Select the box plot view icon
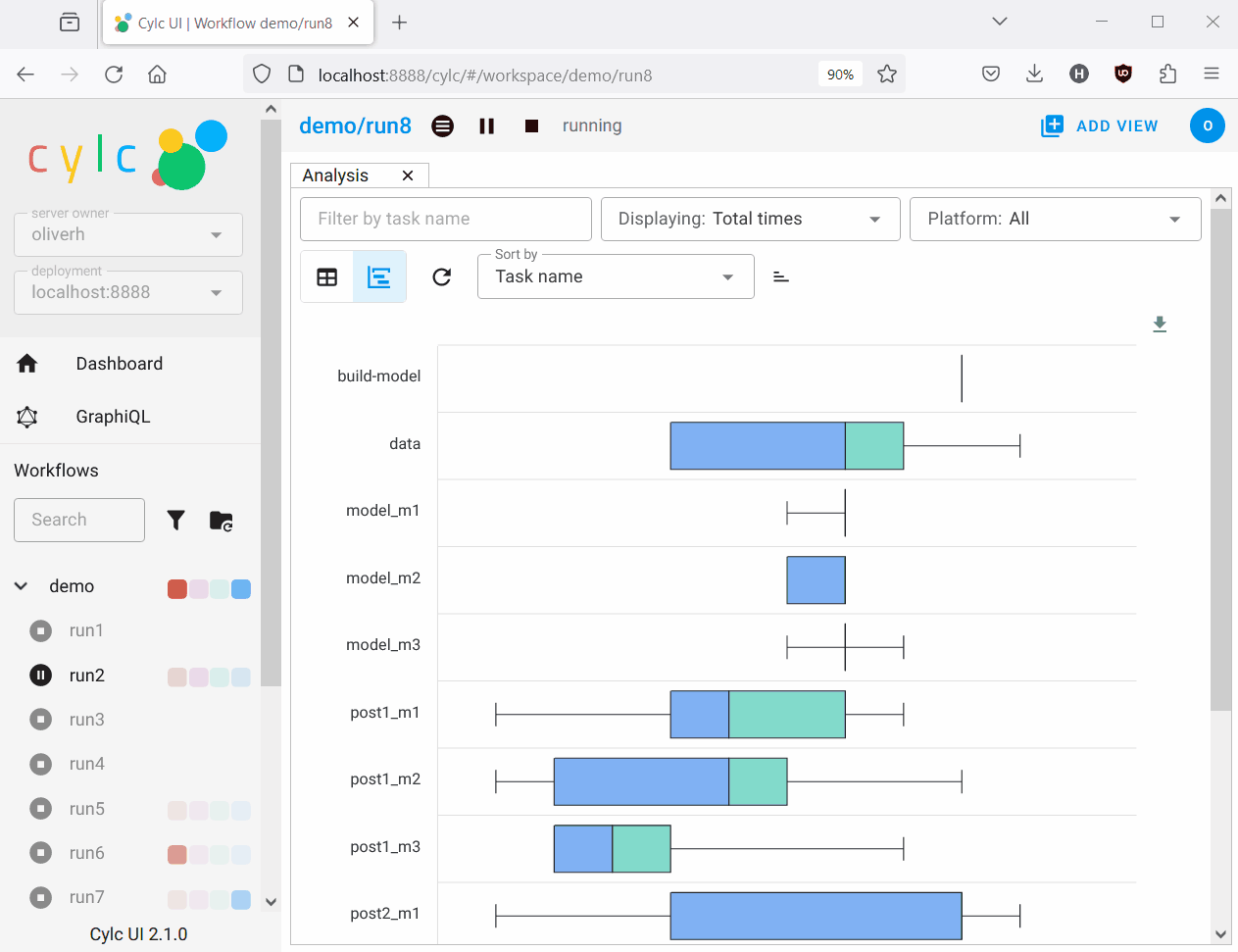Image resolution: width=1238 pixels, height=952 pixels. click(379, 277)
